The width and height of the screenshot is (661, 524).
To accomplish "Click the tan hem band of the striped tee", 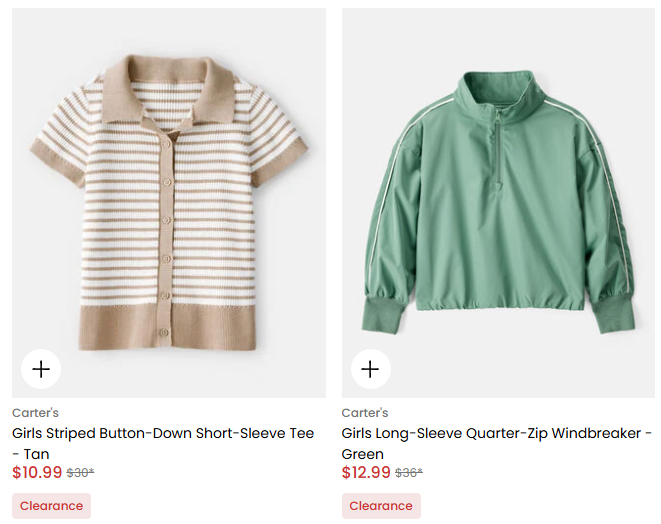I will coord(168,325).
